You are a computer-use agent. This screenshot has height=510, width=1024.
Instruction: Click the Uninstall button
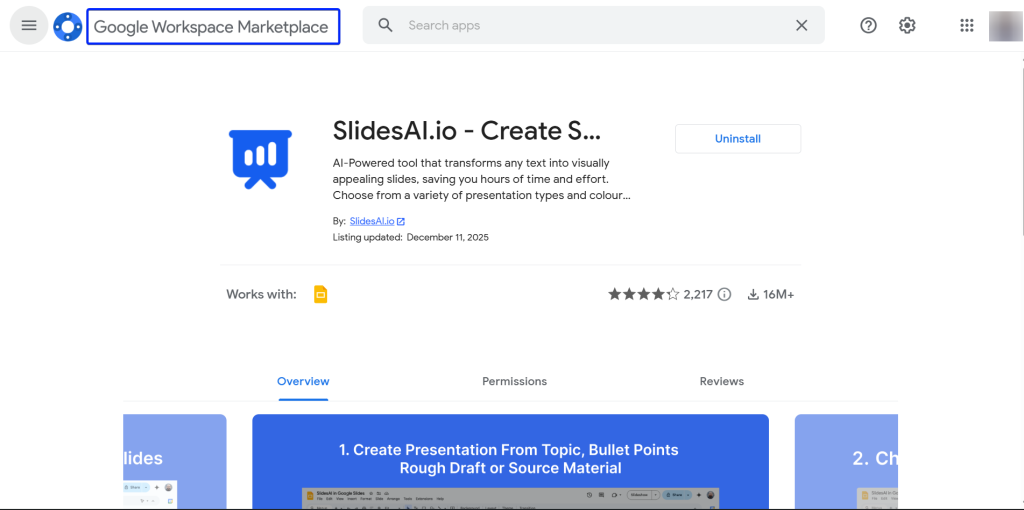click(x=738, y=139)
